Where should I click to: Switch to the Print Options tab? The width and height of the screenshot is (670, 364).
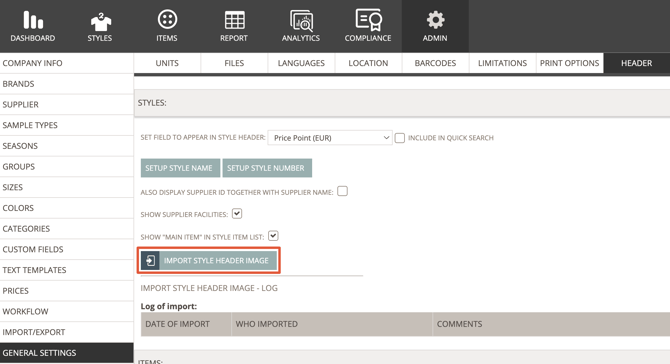(570, 63)
